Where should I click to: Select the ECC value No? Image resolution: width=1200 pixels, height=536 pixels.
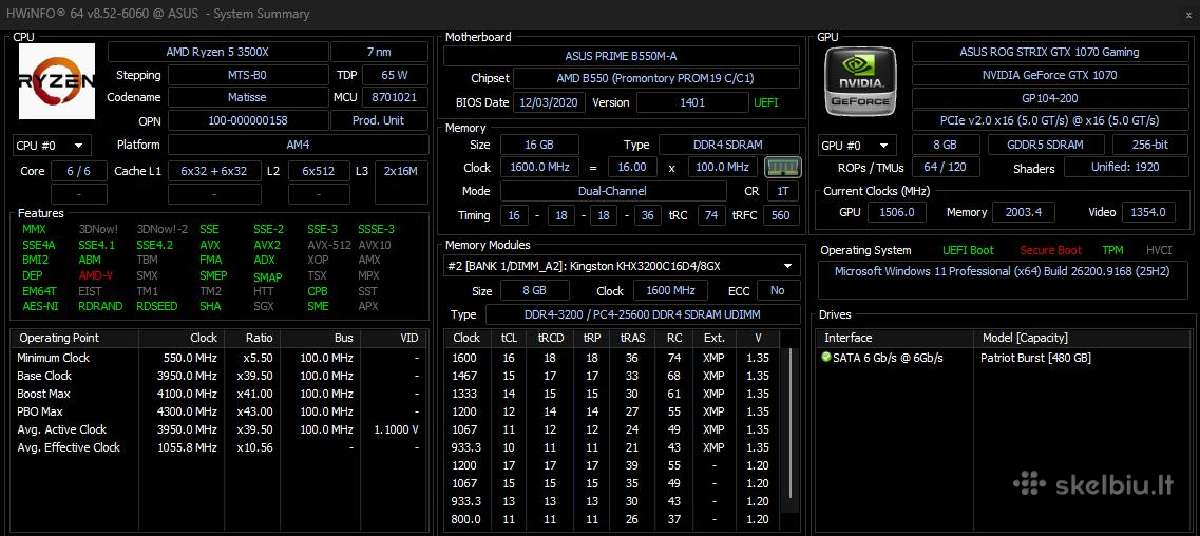(778, 290)
